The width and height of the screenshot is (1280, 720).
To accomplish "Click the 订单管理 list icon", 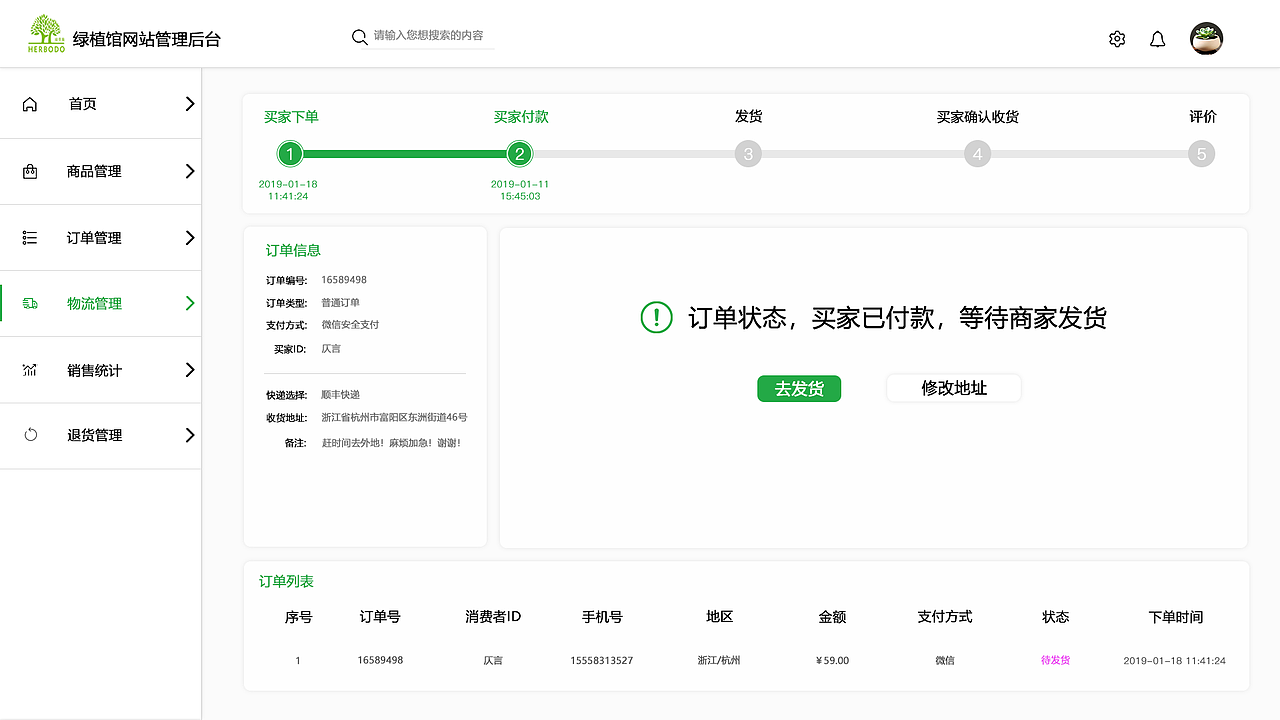I will [x=30, y=237].
